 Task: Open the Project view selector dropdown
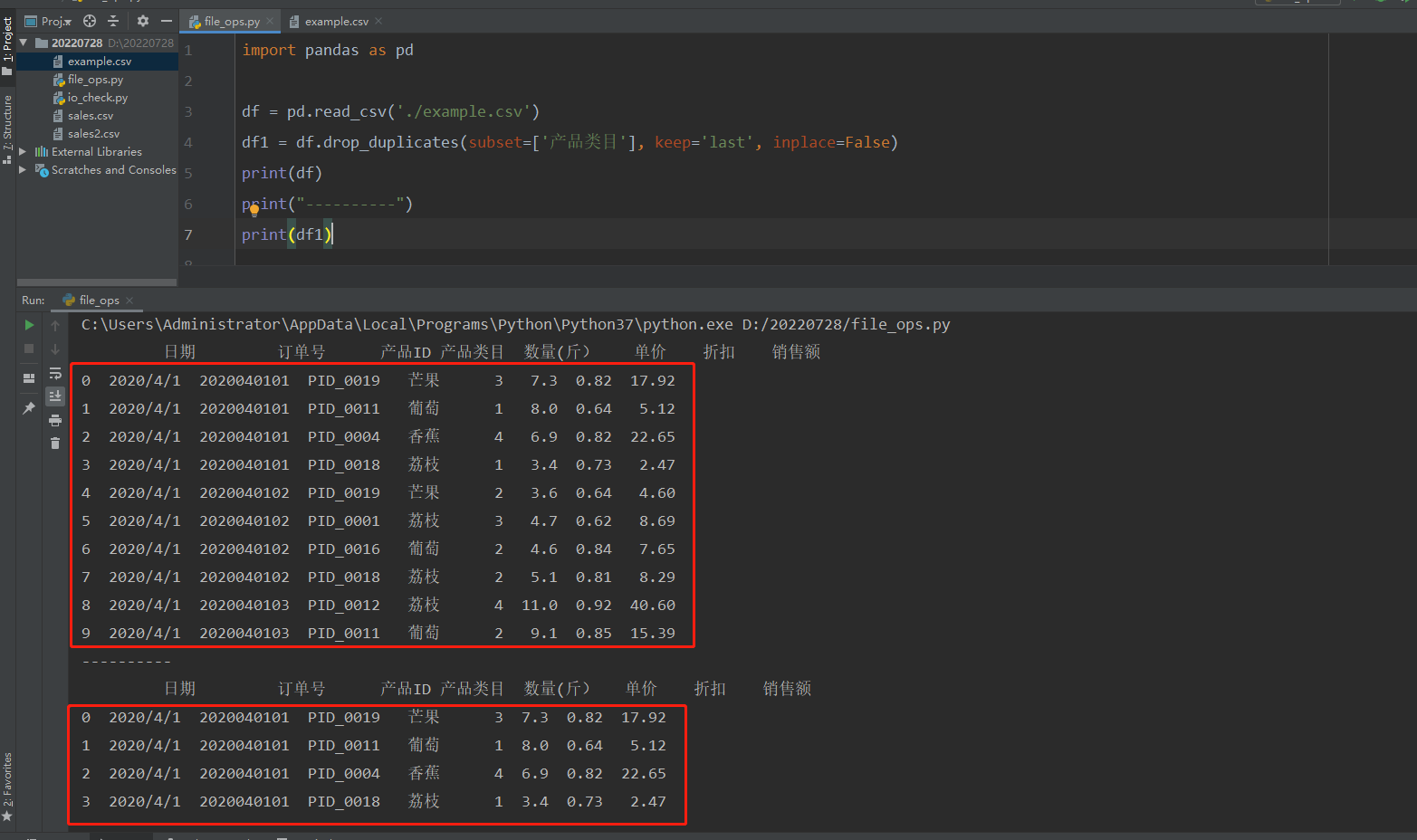pyautogui.click(x=49, y=21)
